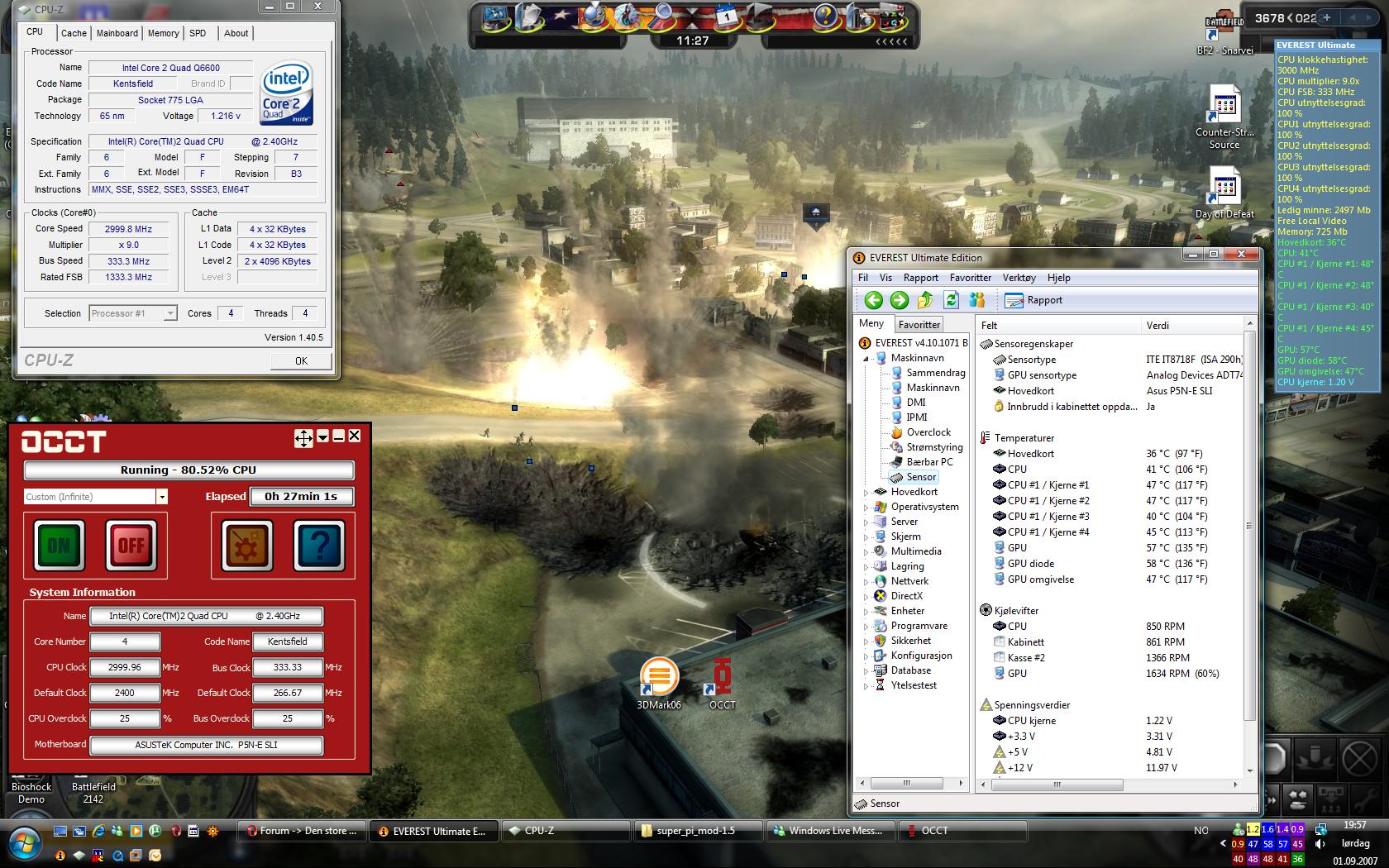Expand the Hovedkort tree node
The width and height of the screenshot is (1389, 868).
[866, 492]
